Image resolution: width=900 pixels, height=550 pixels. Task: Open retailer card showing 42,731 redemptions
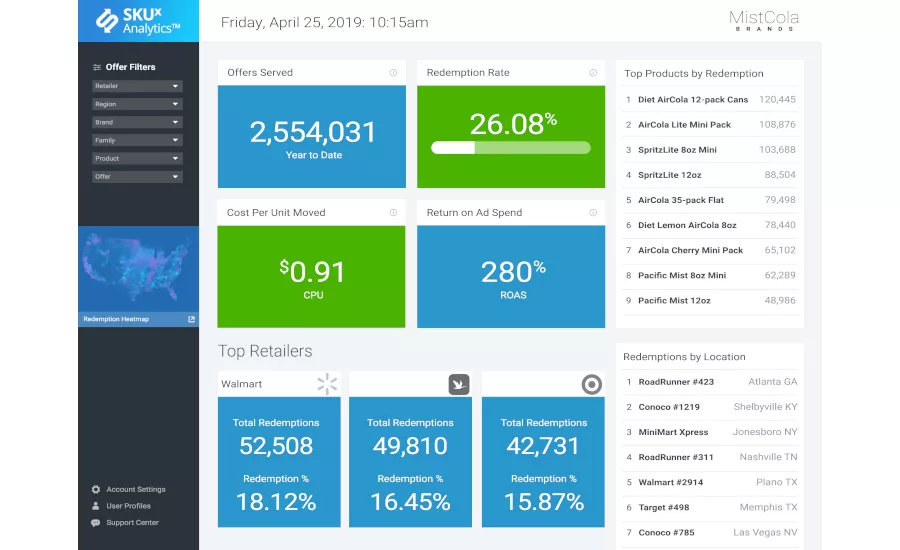coord(543,450)
